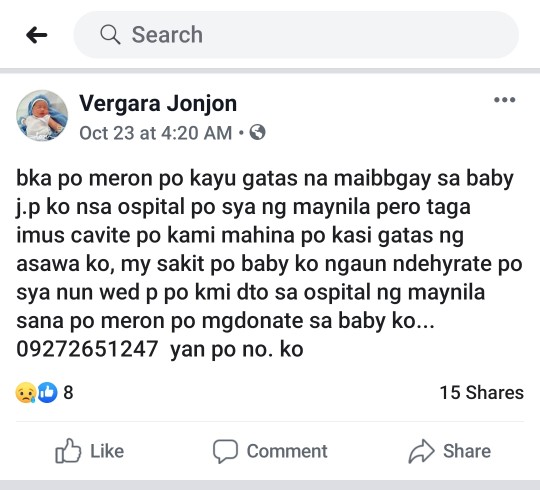The width and height of the screenshot is (540, 490).
Task: Click the sad reaction emoji icon
Action: [x=26, y=393]
